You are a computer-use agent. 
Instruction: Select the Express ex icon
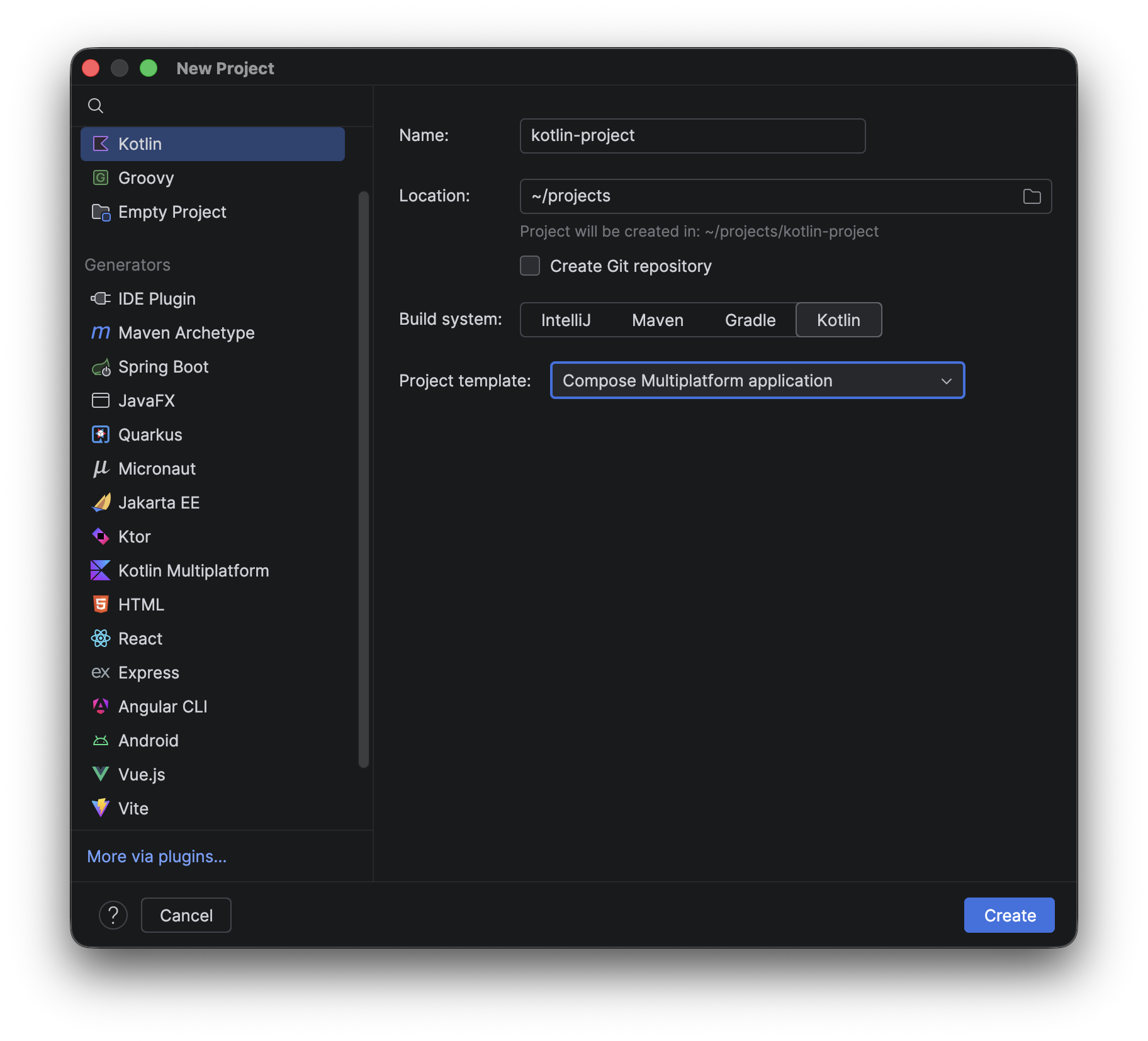(101, 673)
